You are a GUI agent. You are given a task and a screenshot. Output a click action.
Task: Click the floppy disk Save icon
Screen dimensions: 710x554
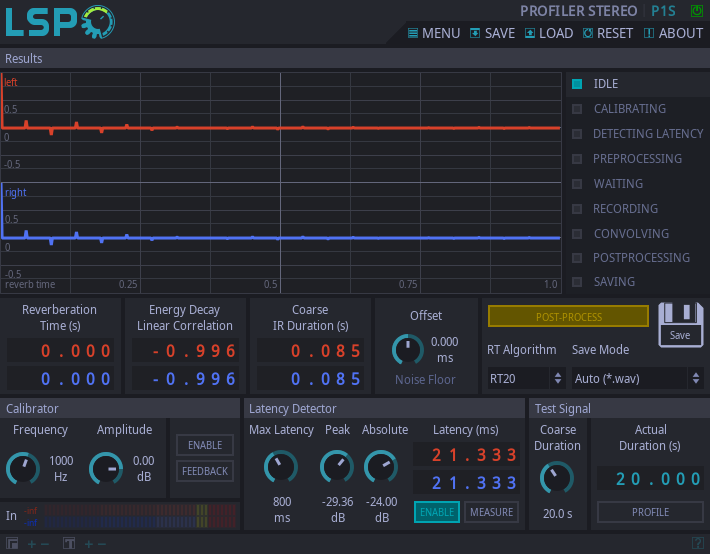pos(681,325)
